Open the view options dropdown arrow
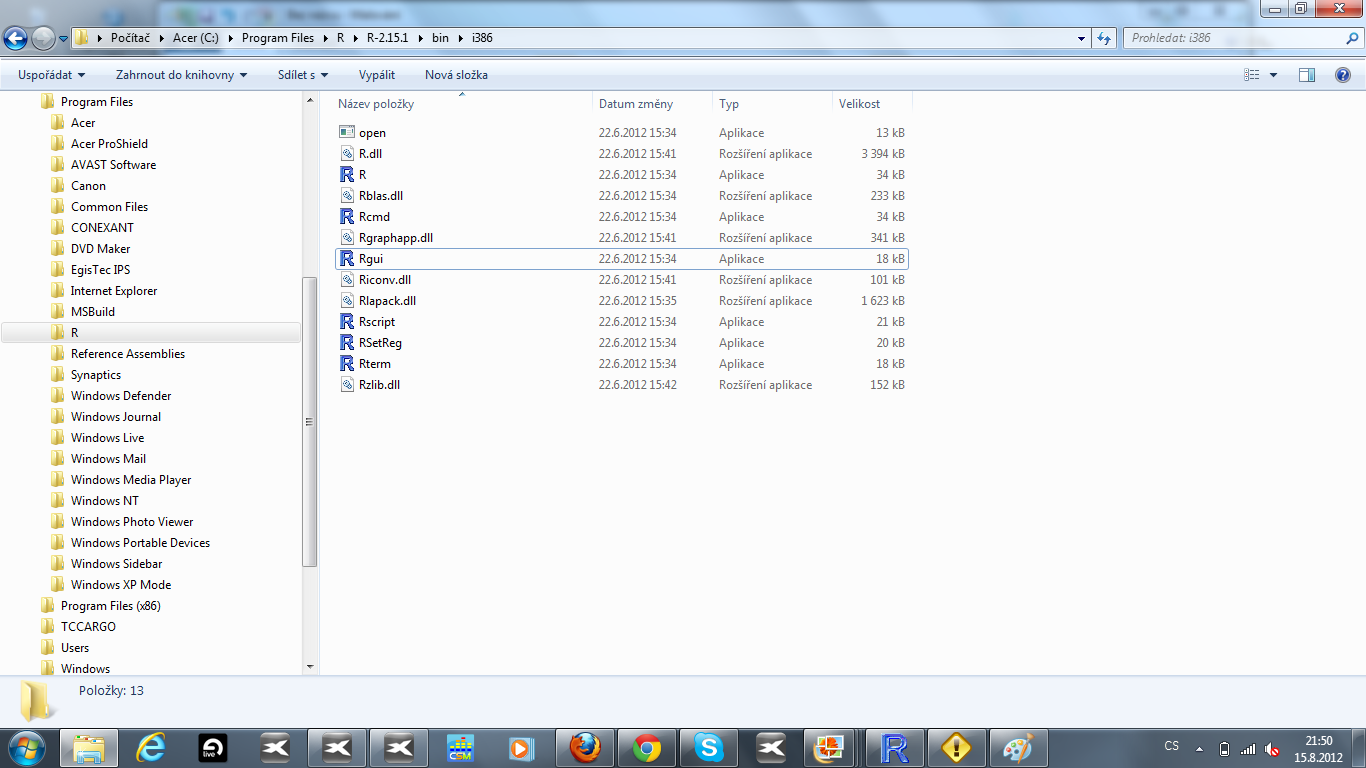The width and height of the screenshot is (1366, 768). tap(1273, 75)
